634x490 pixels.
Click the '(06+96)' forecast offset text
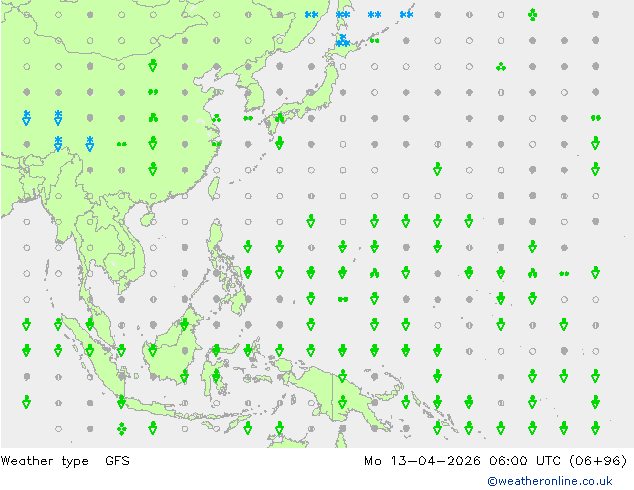(598, 460)
